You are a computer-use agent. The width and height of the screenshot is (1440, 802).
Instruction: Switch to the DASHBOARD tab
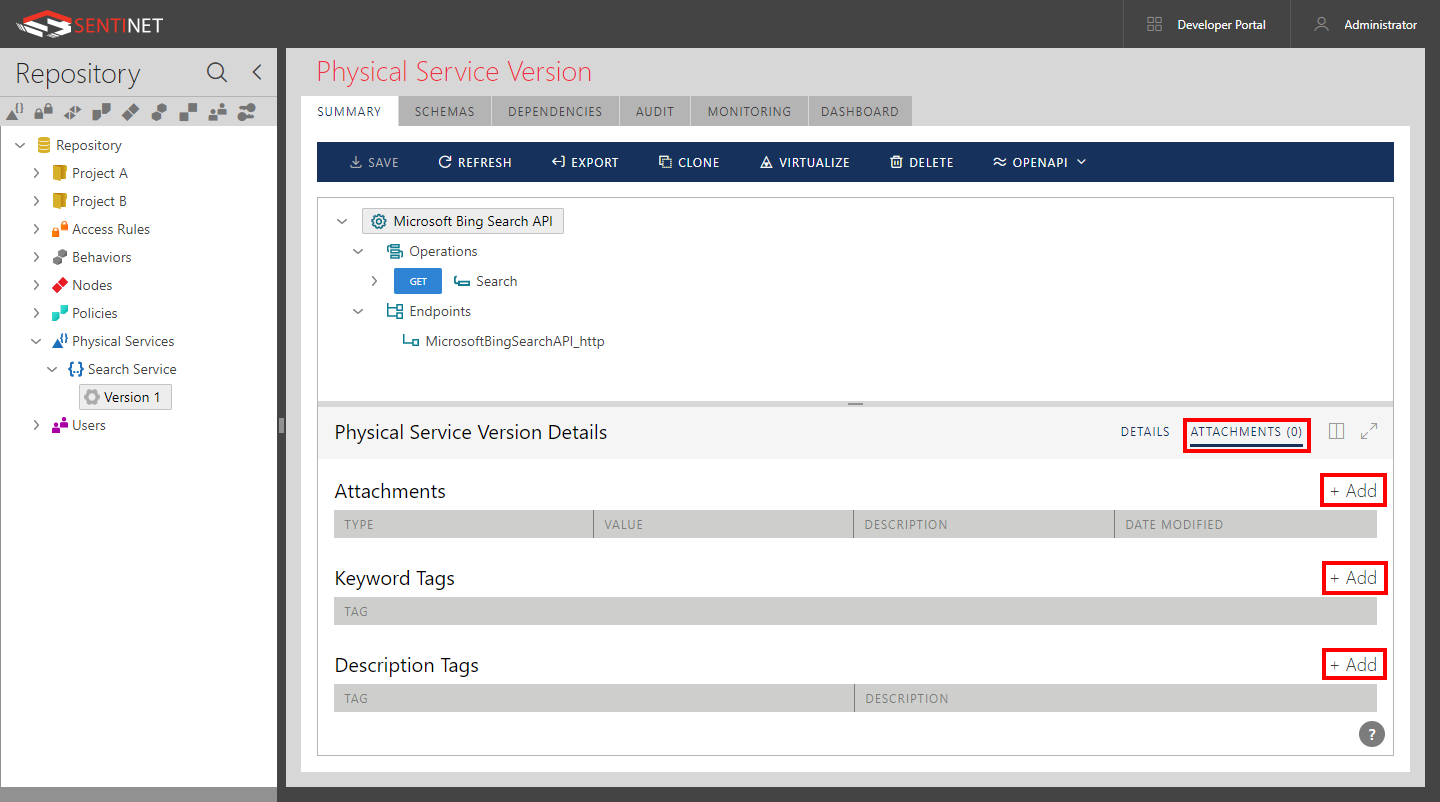click(x=860, y=111)
